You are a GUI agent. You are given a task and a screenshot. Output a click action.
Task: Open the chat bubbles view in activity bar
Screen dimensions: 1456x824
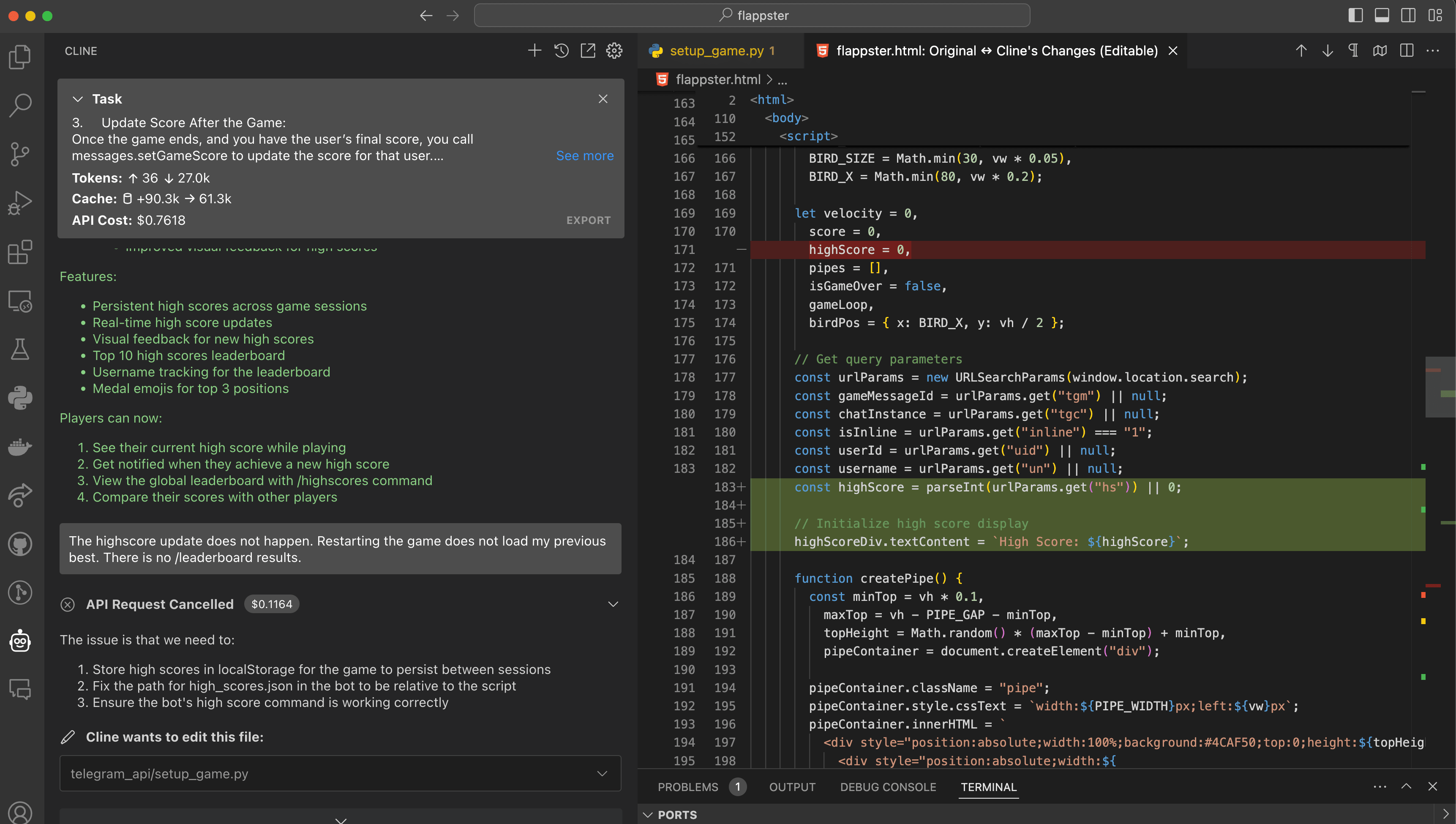[20, 689]
